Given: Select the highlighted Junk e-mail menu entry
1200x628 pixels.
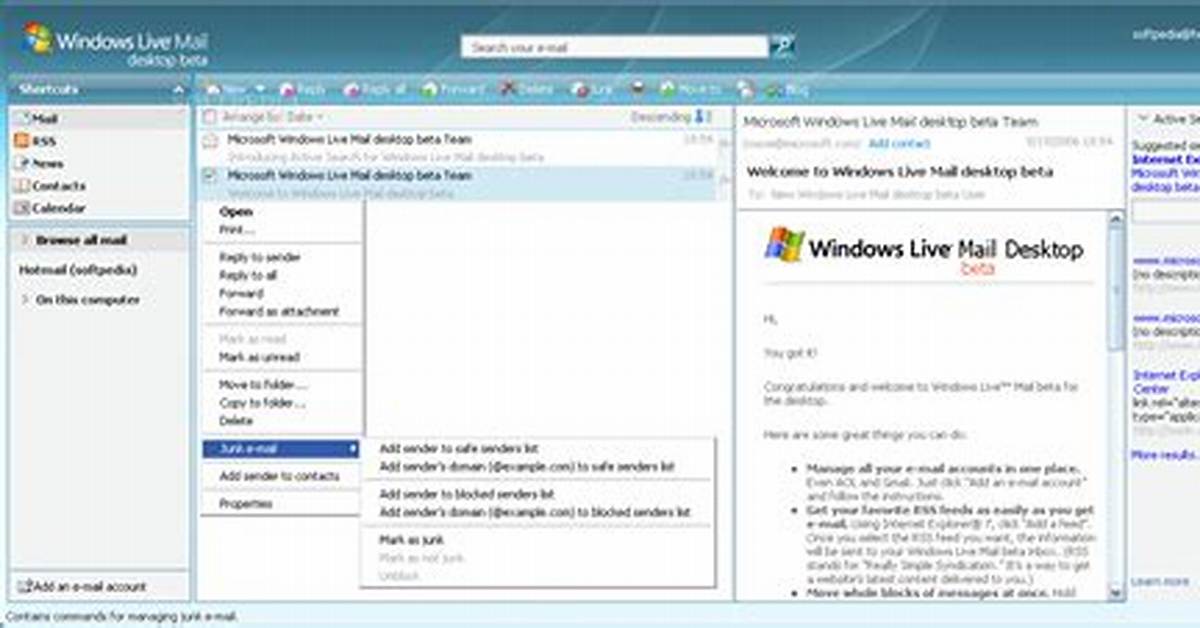Looking at the screenshot, I should coord(281,449).
